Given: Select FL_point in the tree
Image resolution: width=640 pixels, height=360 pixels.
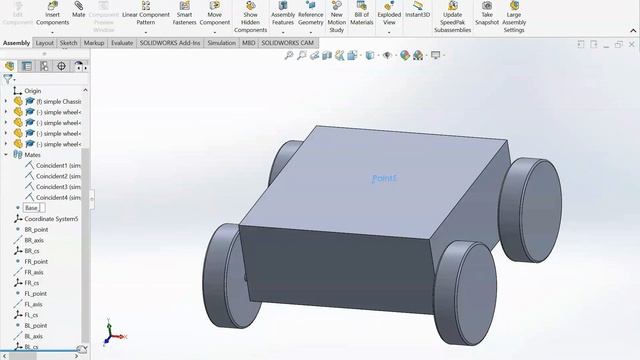Looking at the screenshot, I should [x=36, y=293].
